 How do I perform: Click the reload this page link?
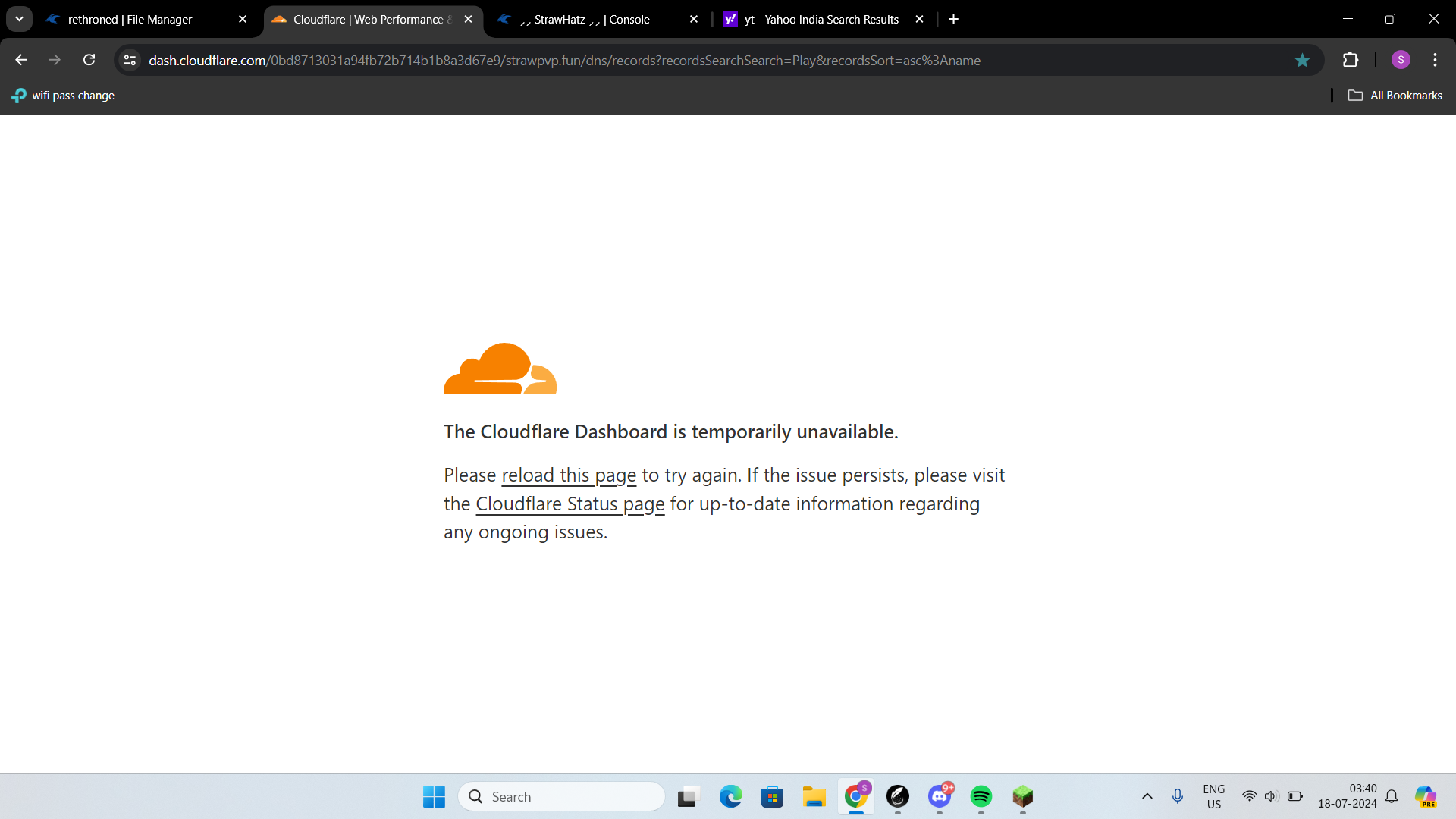point(569,475)
